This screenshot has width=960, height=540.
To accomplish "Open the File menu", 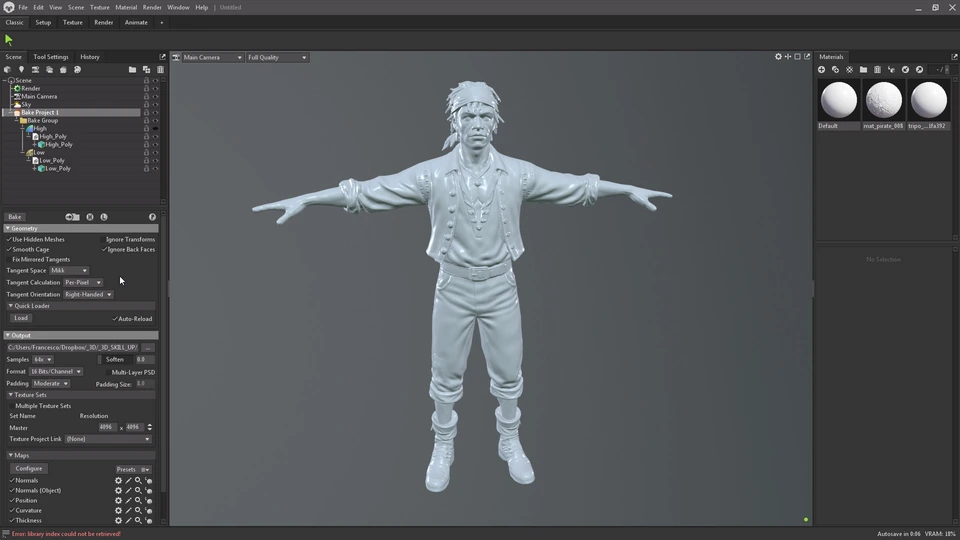I will pyautogui.click(x=23, y=7).
